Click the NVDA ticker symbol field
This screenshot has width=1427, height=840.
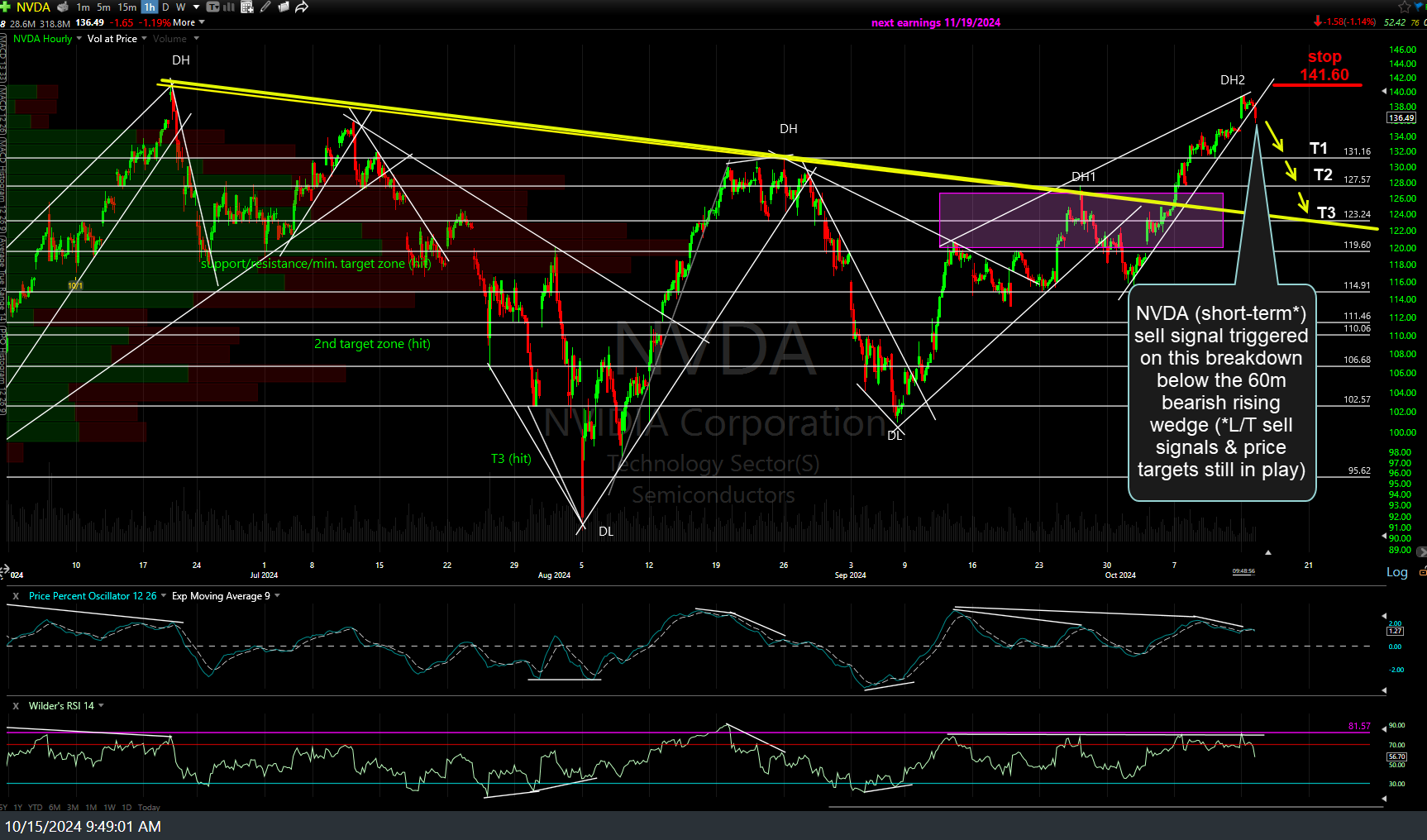[x=33, y=7]
